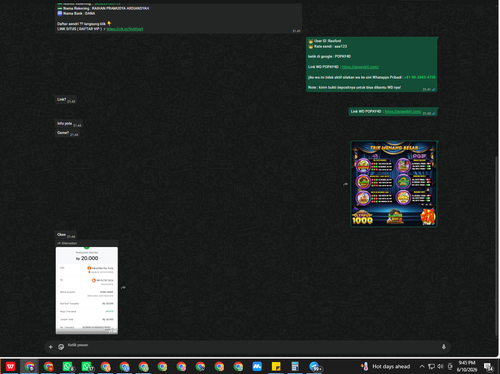Screen dimensions: 500x374
Task: Select the "Link?" message
Action: 66,100
